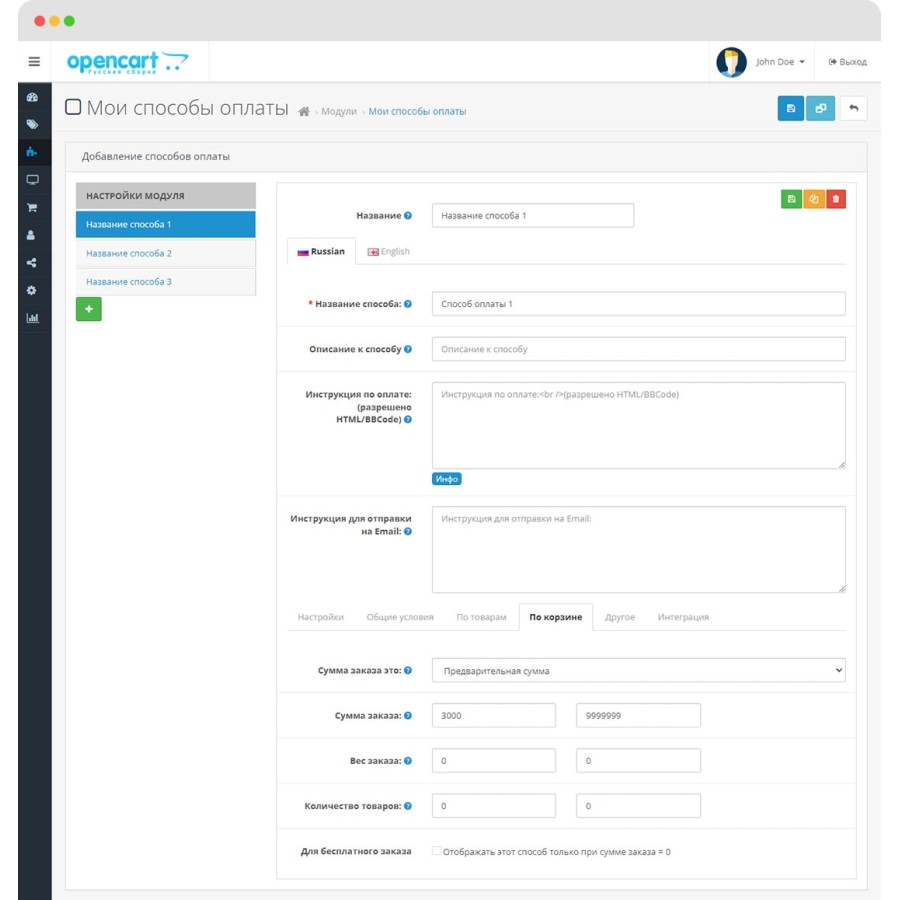900x900 pixels.
Task: Select Название способа 2 in the list
Action: (165, 253)
